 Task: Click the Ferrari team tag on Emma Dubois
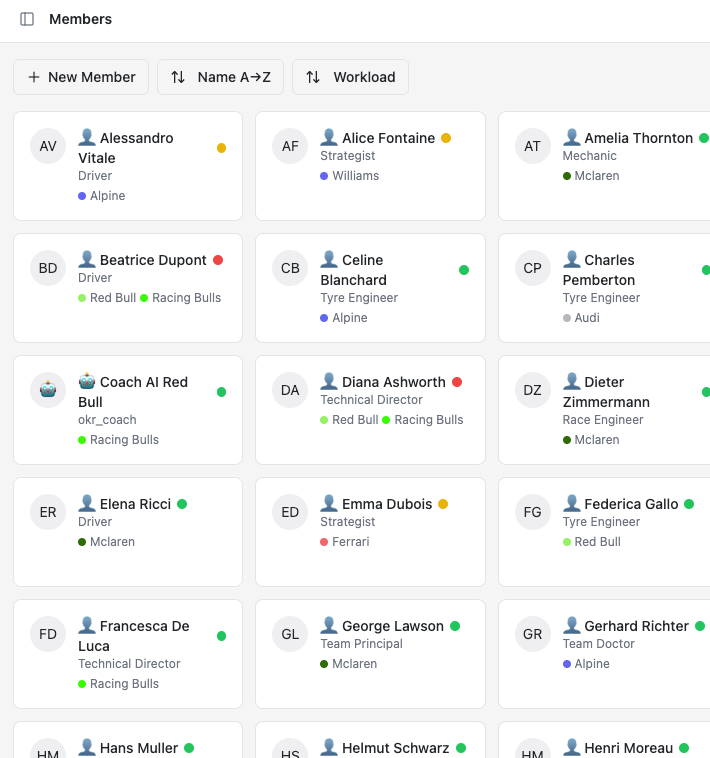(345, 541)
